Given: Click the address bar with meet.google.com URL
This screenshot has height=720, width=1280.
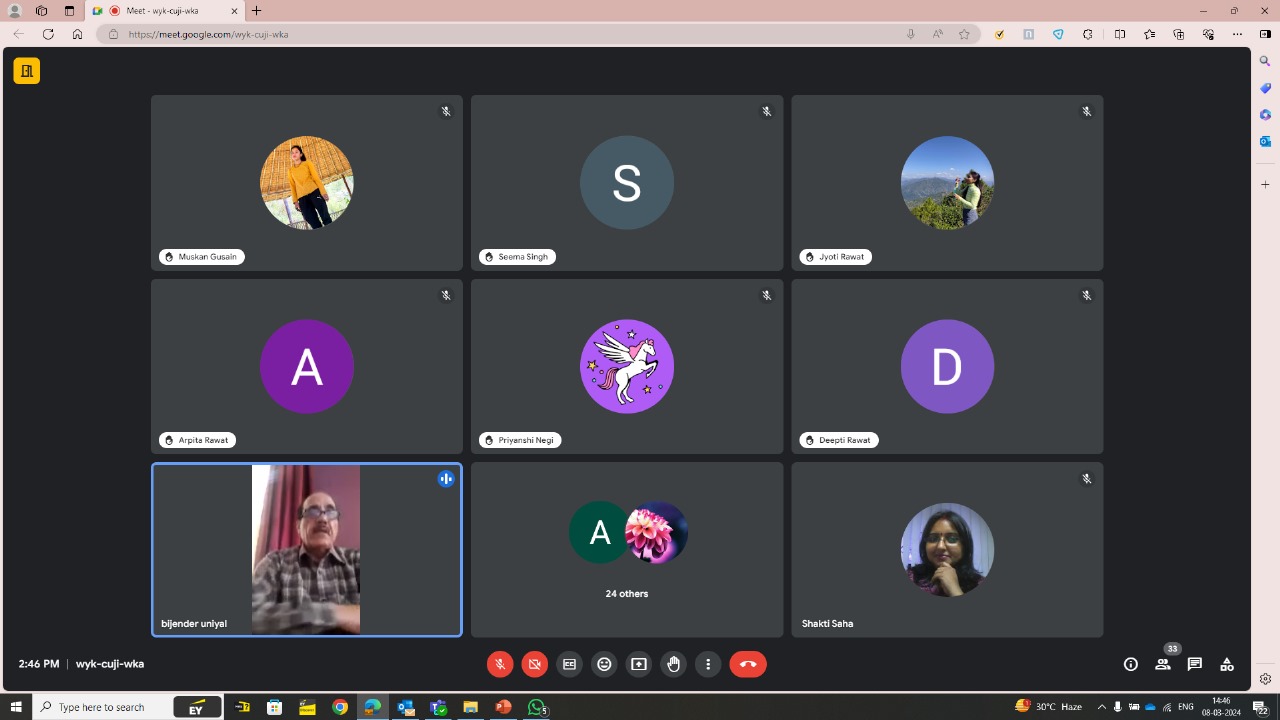Looking at the screenshot, I should click(x=500, y=34).
